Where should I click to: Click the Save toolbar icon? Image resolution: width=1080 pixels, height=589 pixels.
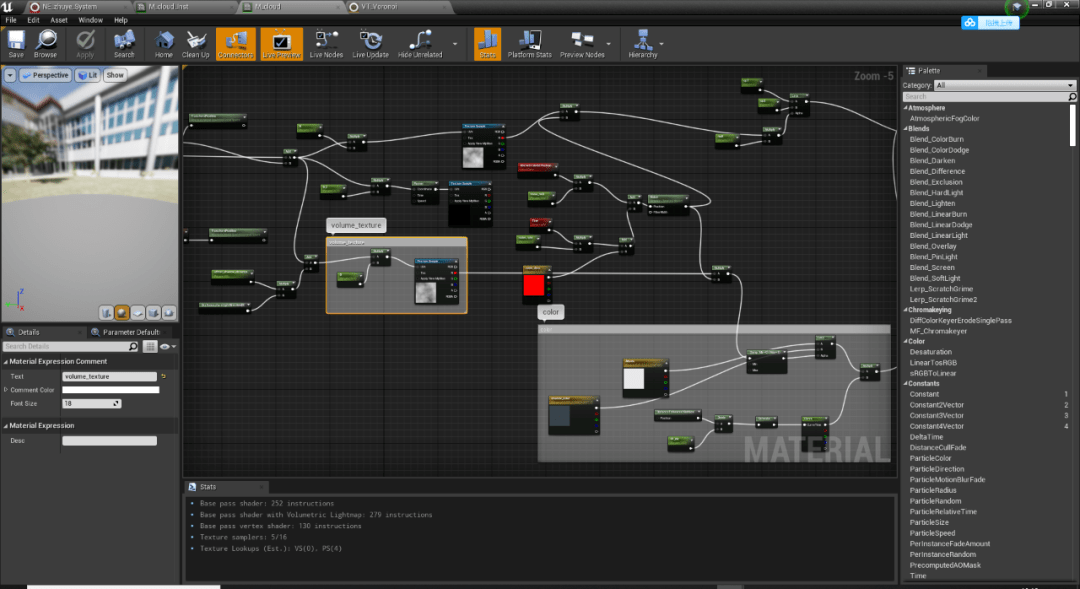(x=16, y=43)
